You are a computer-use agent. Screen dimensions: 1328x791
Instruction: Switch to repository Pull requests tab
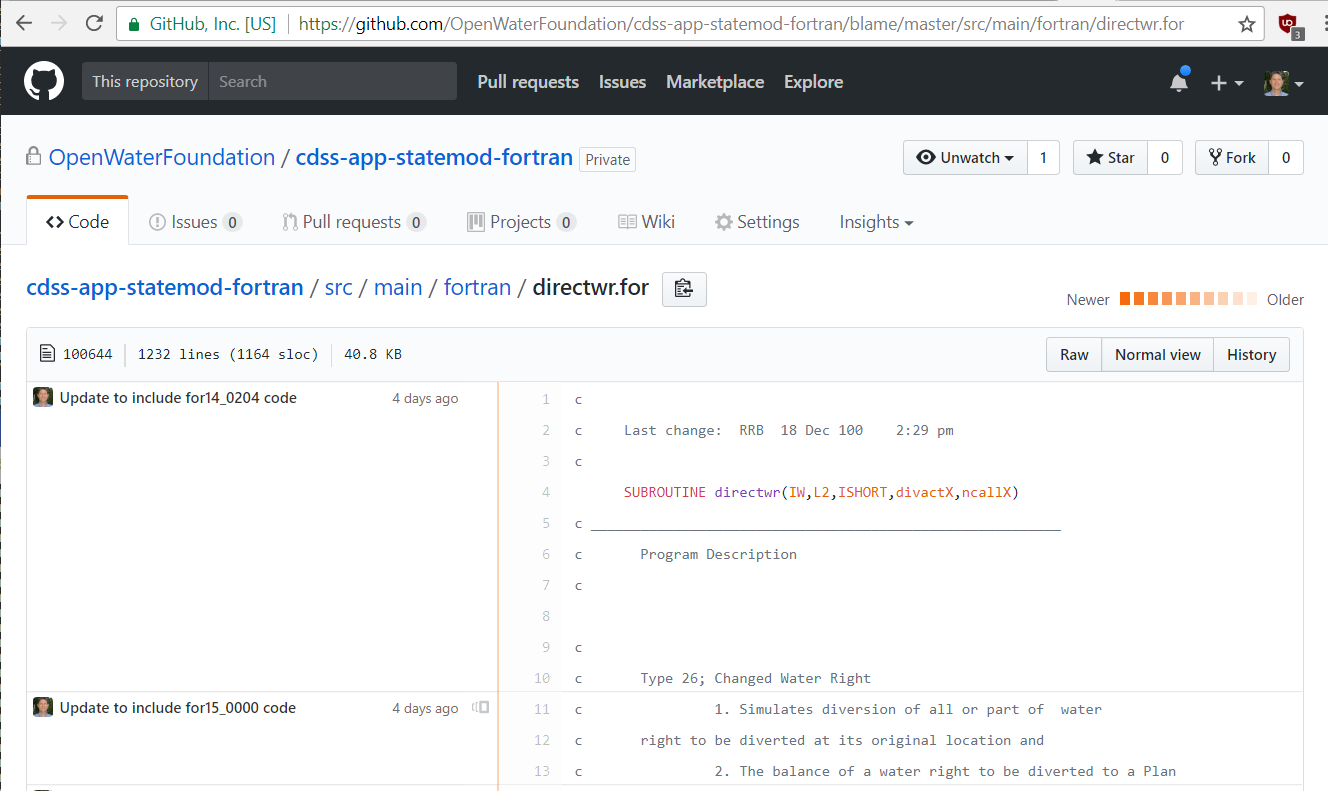click(354, 222)
